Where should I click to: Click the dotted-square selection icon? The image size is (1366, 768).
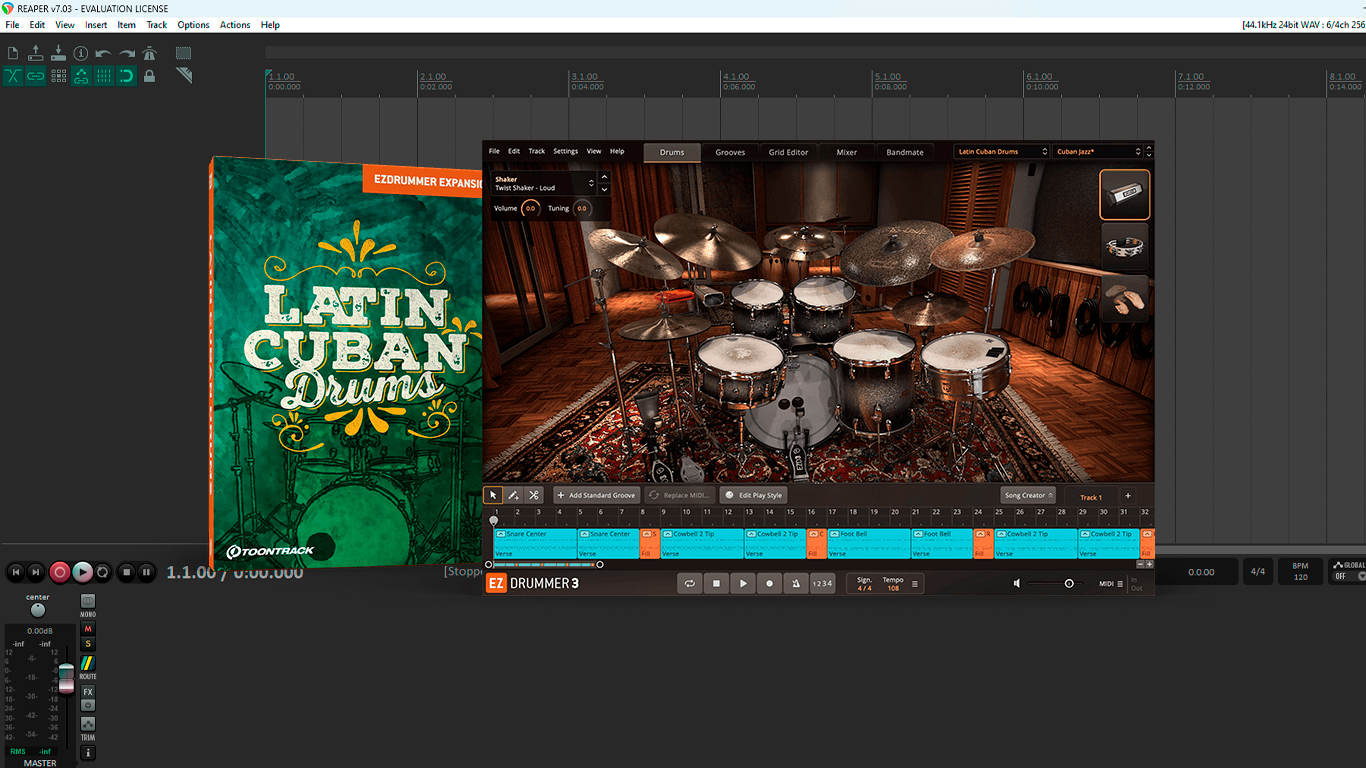click(x=184, y=53)
